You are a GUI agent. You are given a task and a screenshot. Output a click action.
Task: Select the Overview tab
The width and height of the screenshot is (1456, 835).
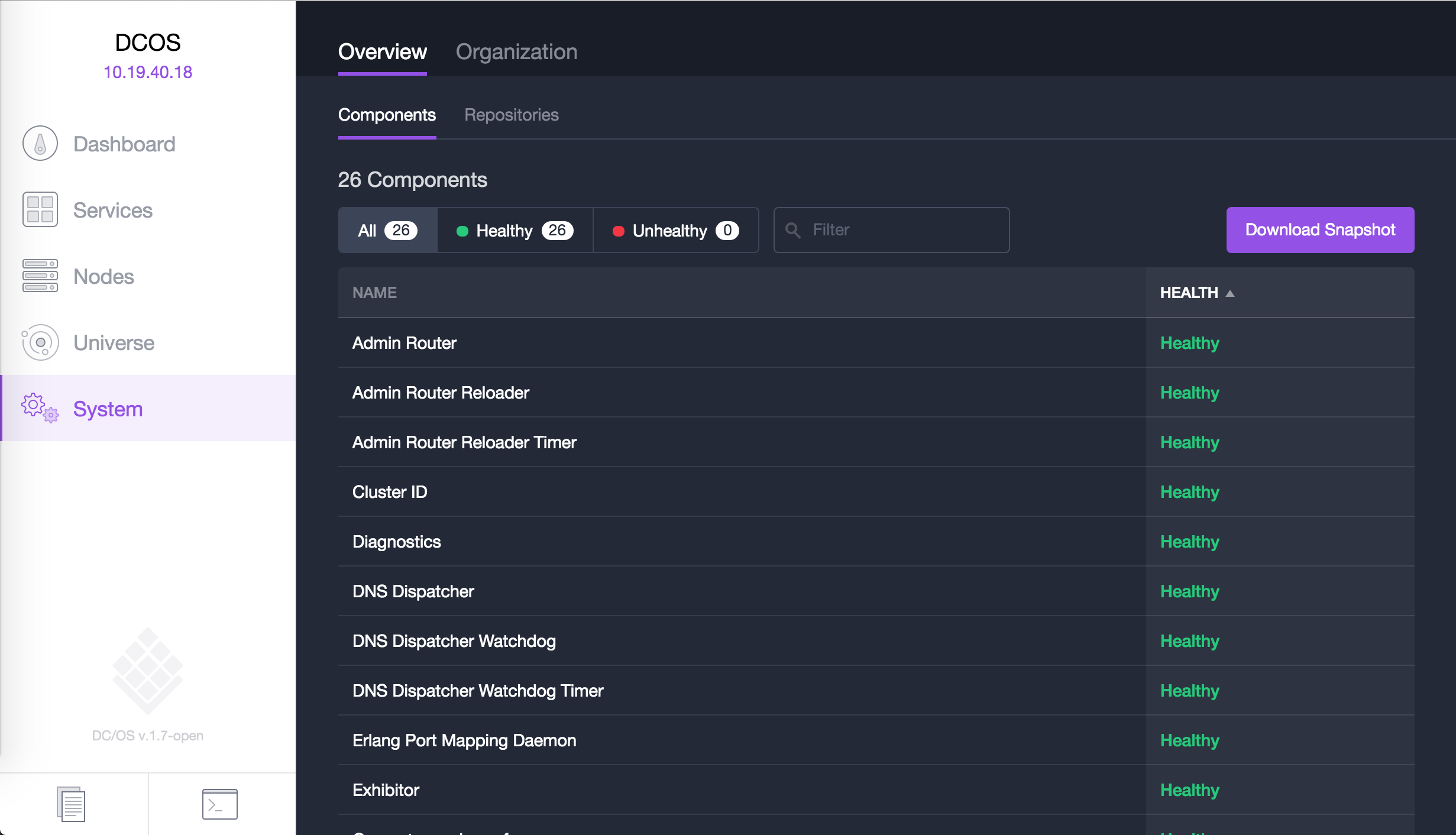click(x=382, y=52)
